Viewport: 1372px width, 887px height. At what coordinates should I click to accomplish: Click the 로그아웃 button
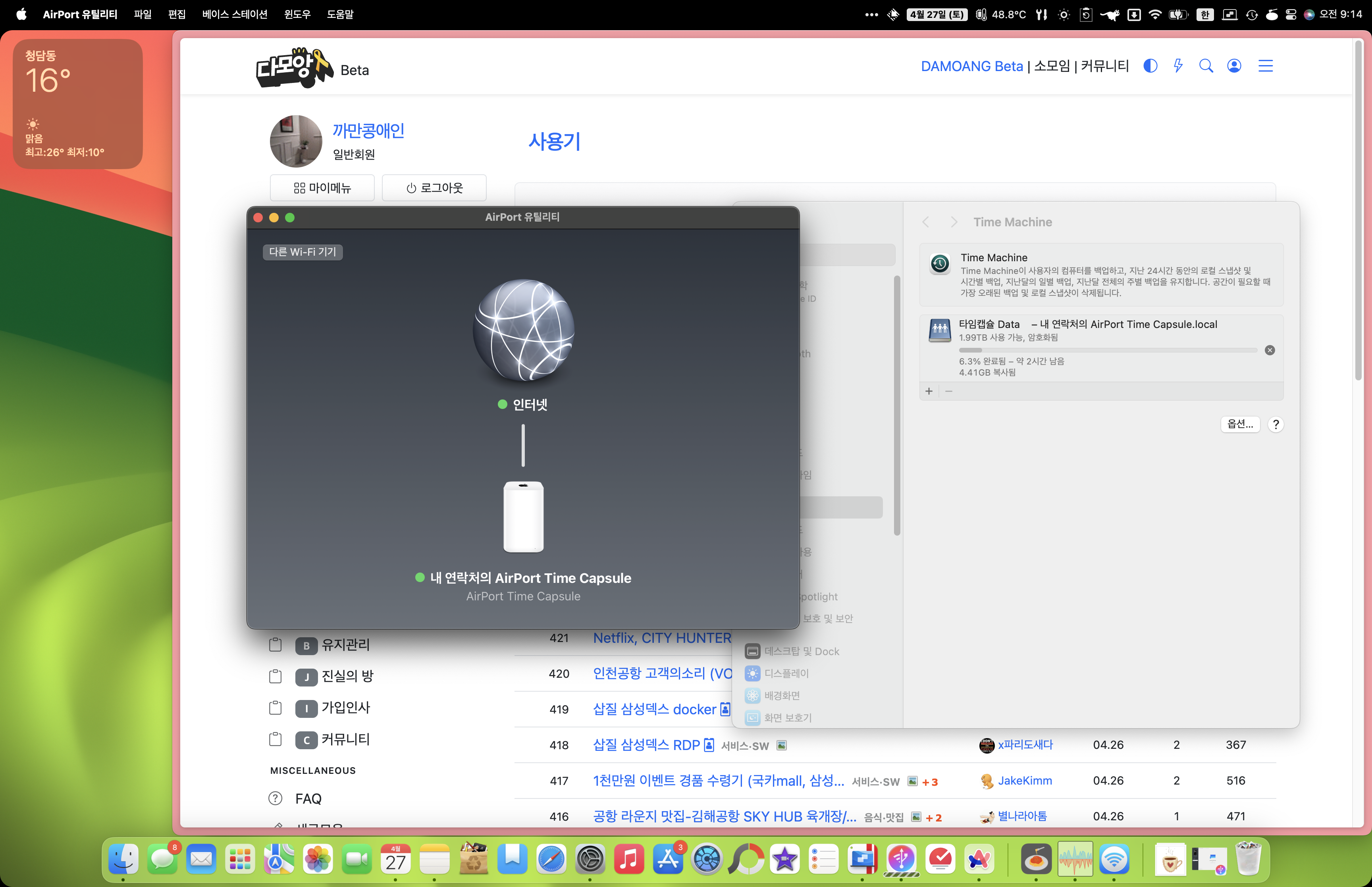coord(434,188)
